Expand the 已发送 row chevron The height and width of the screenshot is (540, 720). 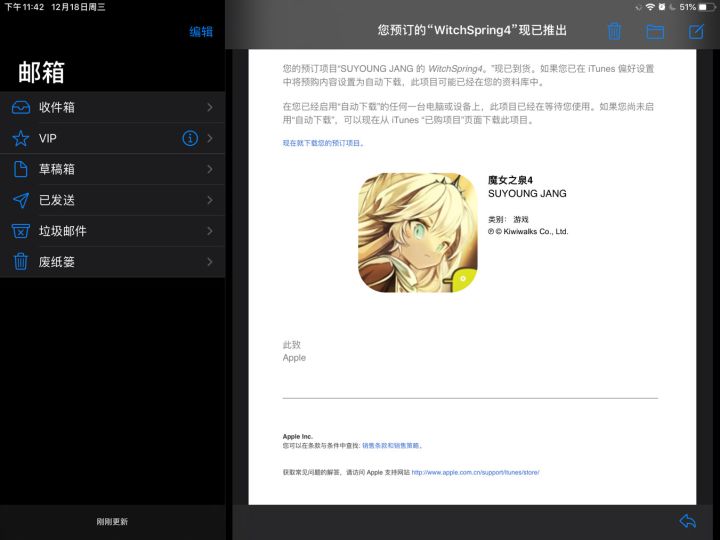tap(210, 200)
